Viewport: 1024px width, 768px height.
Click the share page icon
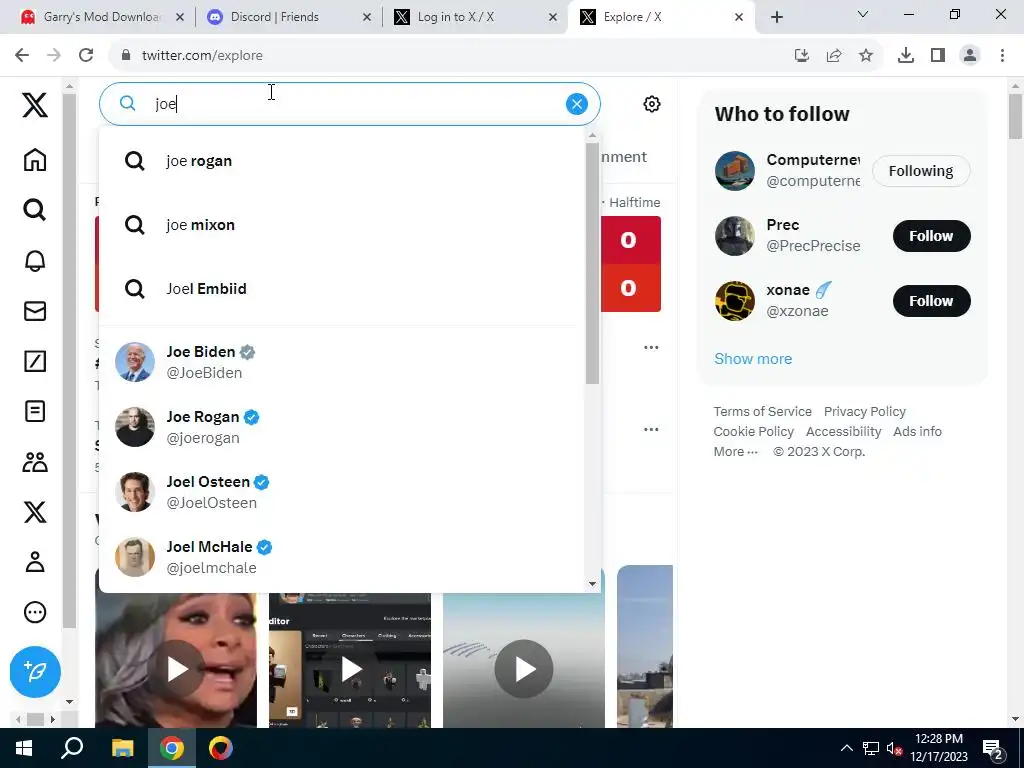(834, 56)
